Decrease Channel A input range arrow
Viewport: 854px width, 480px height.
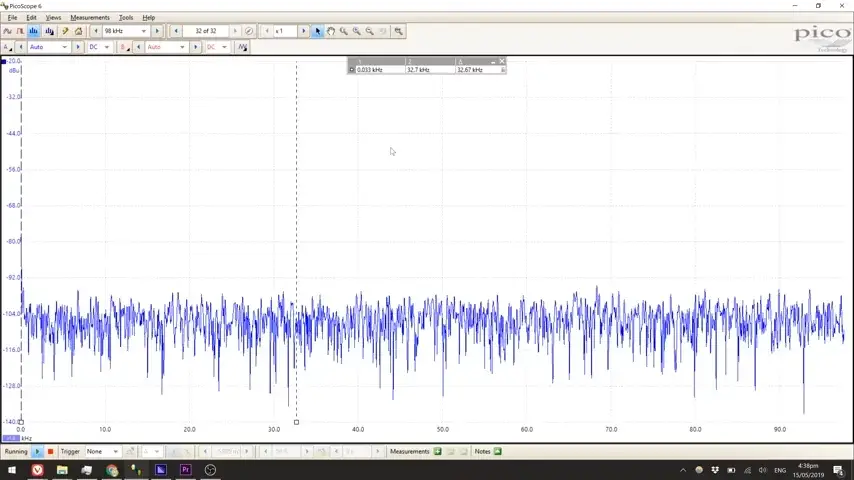click(x=21, y=47)
